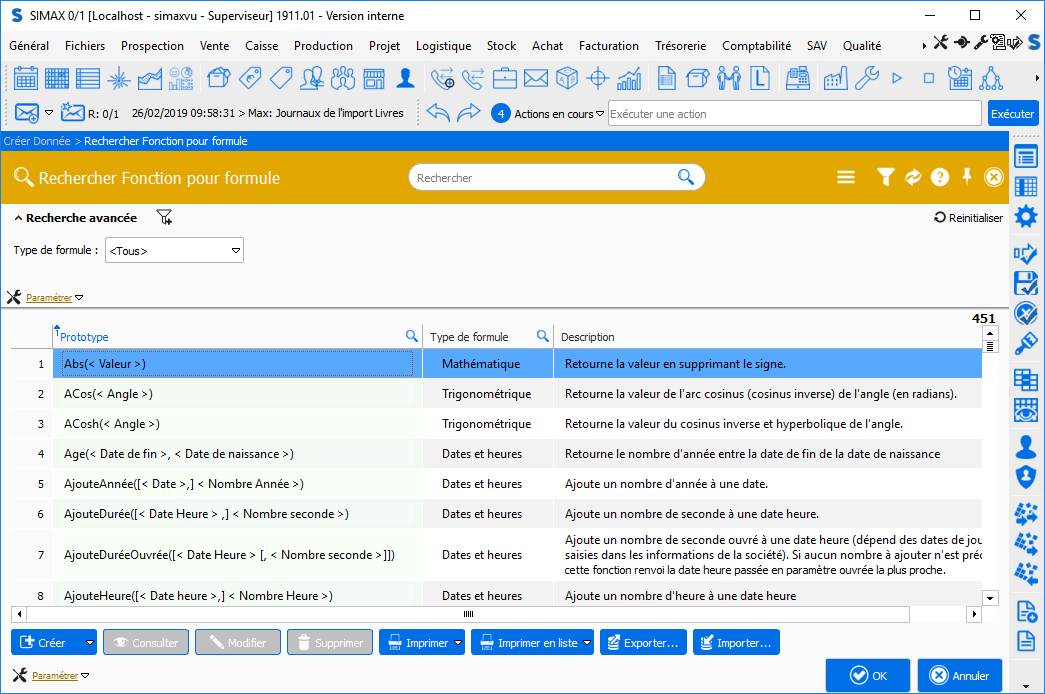
Task: Expand the Actions en cours dropdown
Action: [600, 114]
